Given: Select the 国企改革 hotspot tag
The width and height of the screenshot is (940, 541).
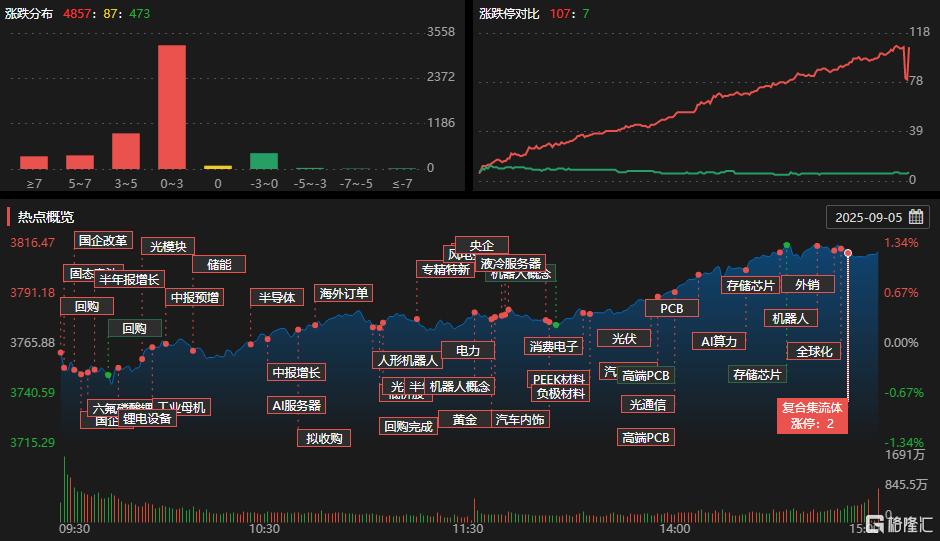Looking at the screenshot, I should pyautogui.click(x=103, y=241).
